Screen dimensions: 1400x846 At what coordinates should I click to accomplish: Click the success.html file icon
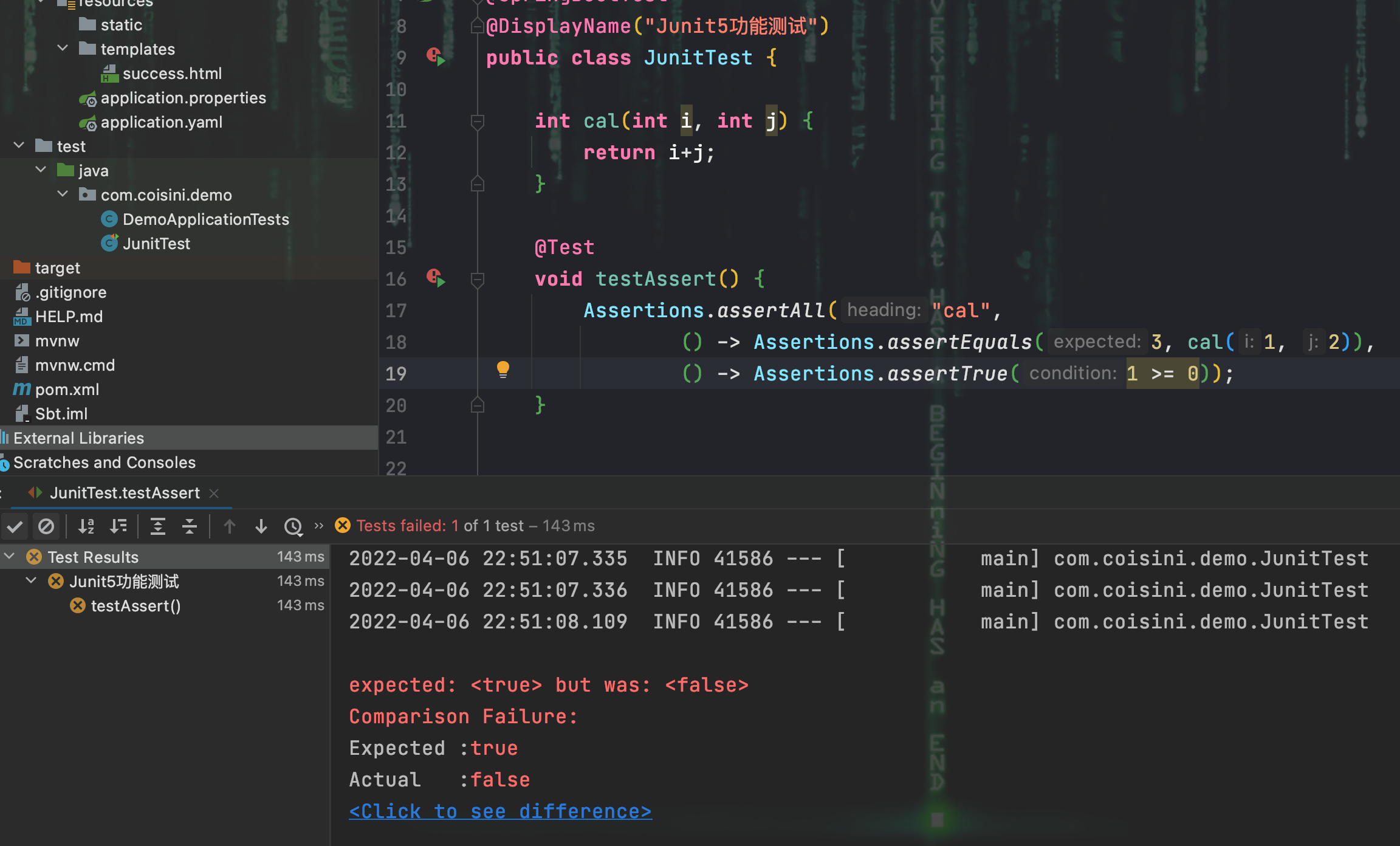click(109, 74)
